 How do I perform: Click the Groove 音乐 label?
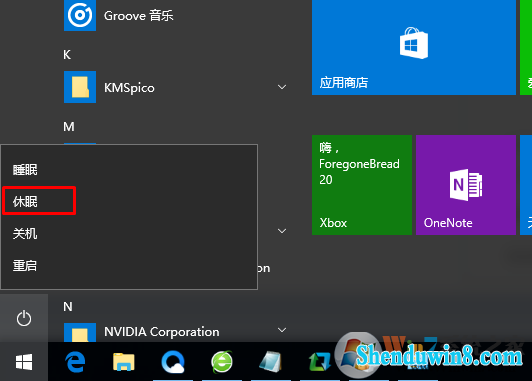(x=138, y=16)
